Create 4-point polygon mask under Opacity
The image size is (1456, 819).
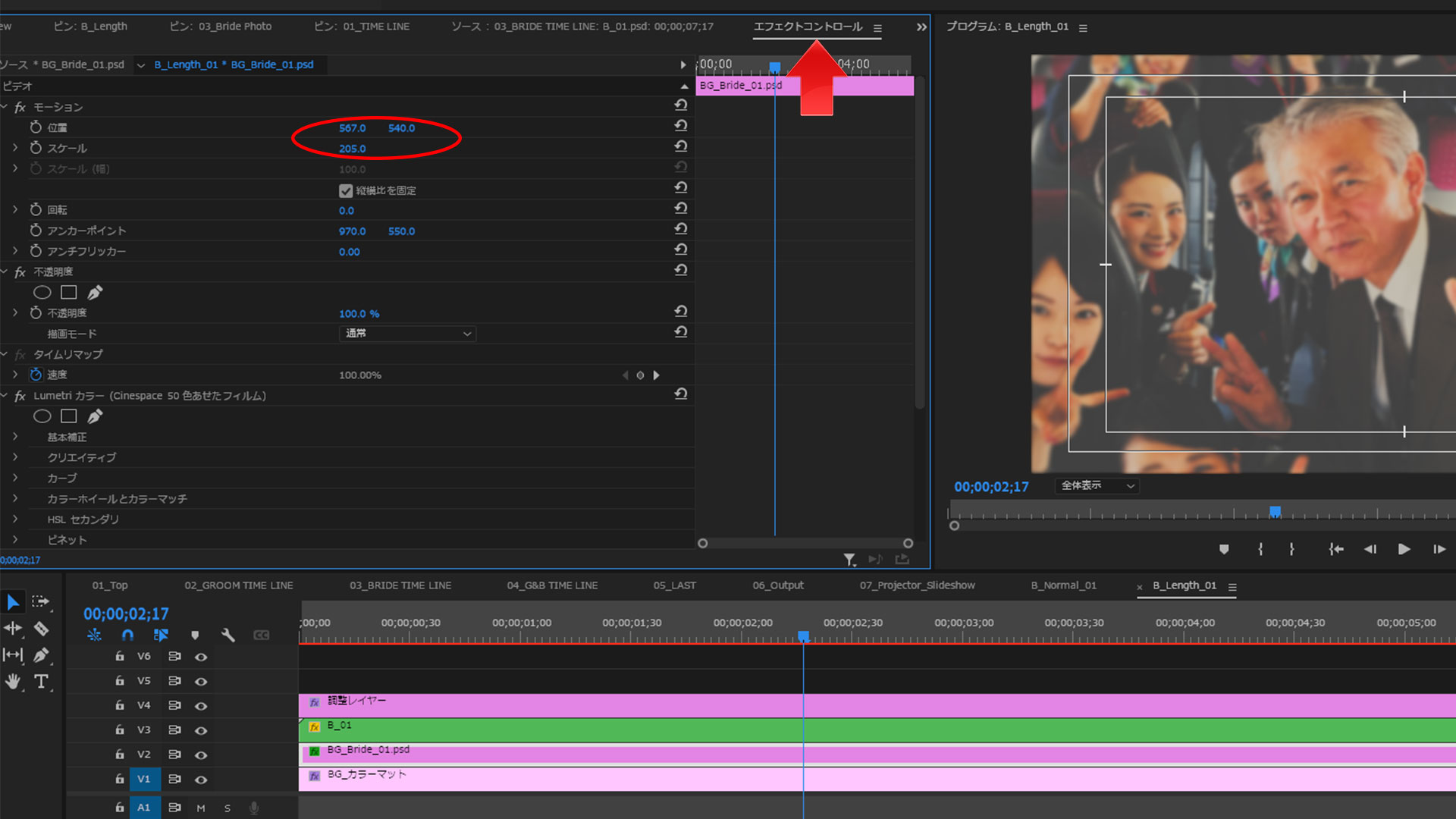[x=69, y=293]
